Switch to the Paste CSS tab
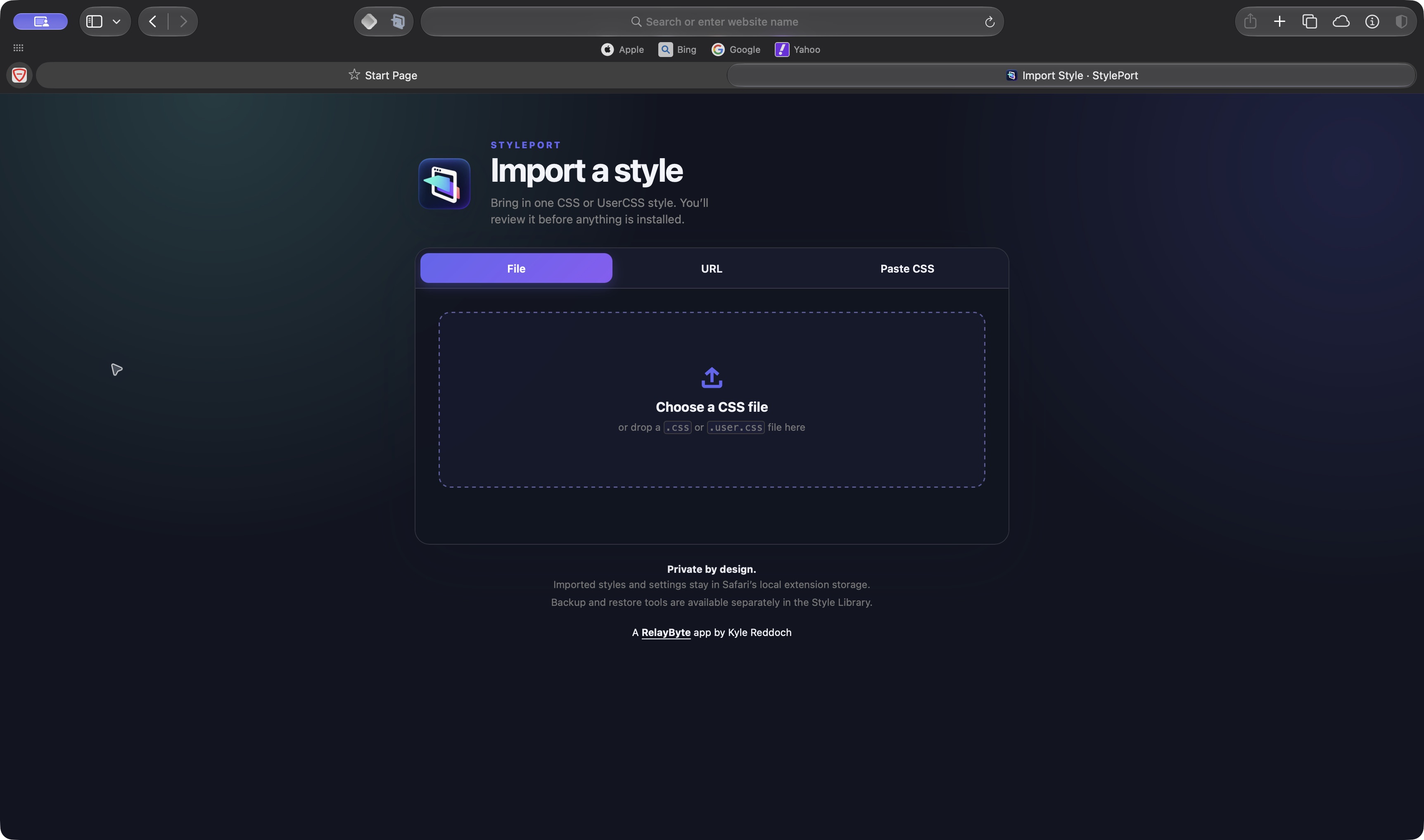The image size is (1424, 840). coord(907,268)
